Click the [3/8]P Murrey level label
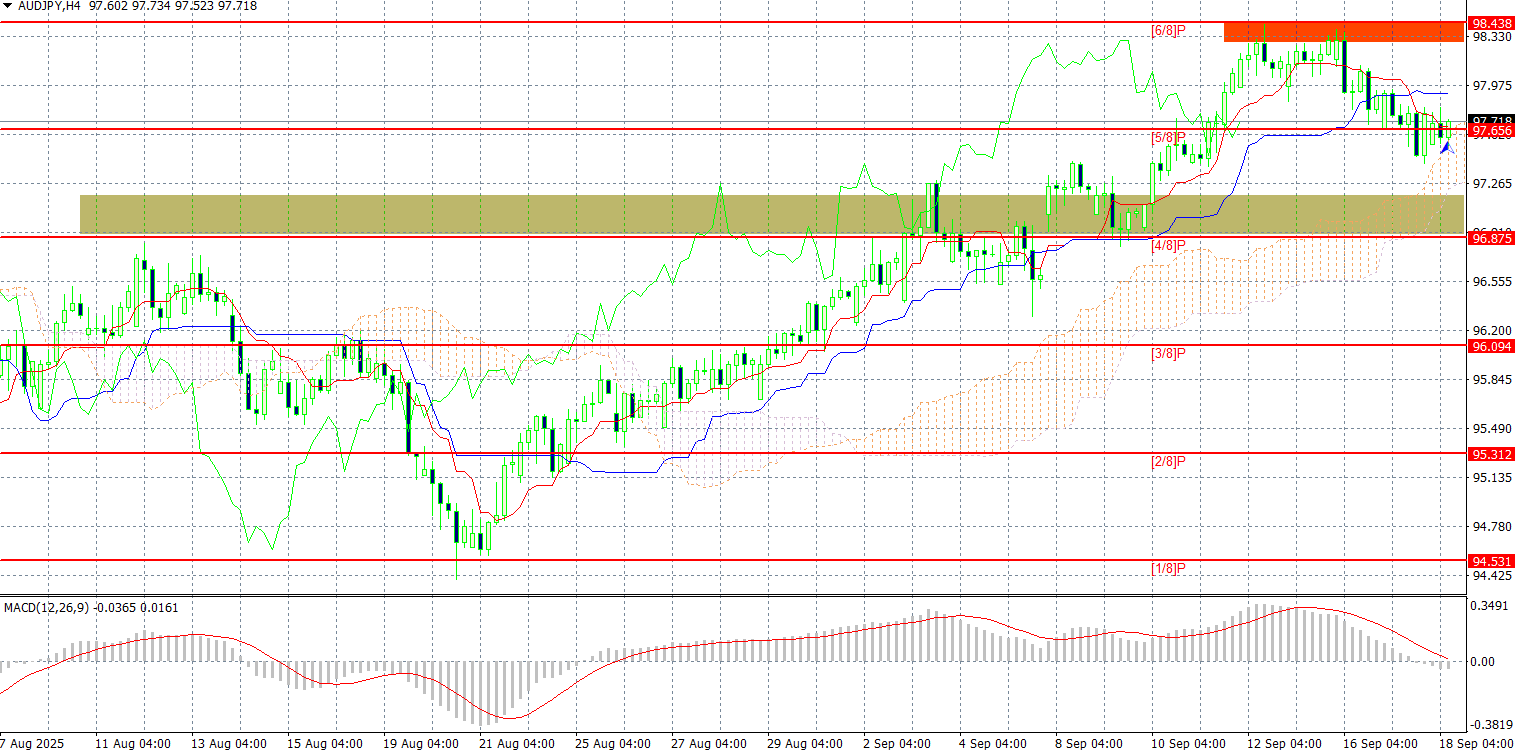This screenshot has width=1515, height=752. (x=1168, y=353)
